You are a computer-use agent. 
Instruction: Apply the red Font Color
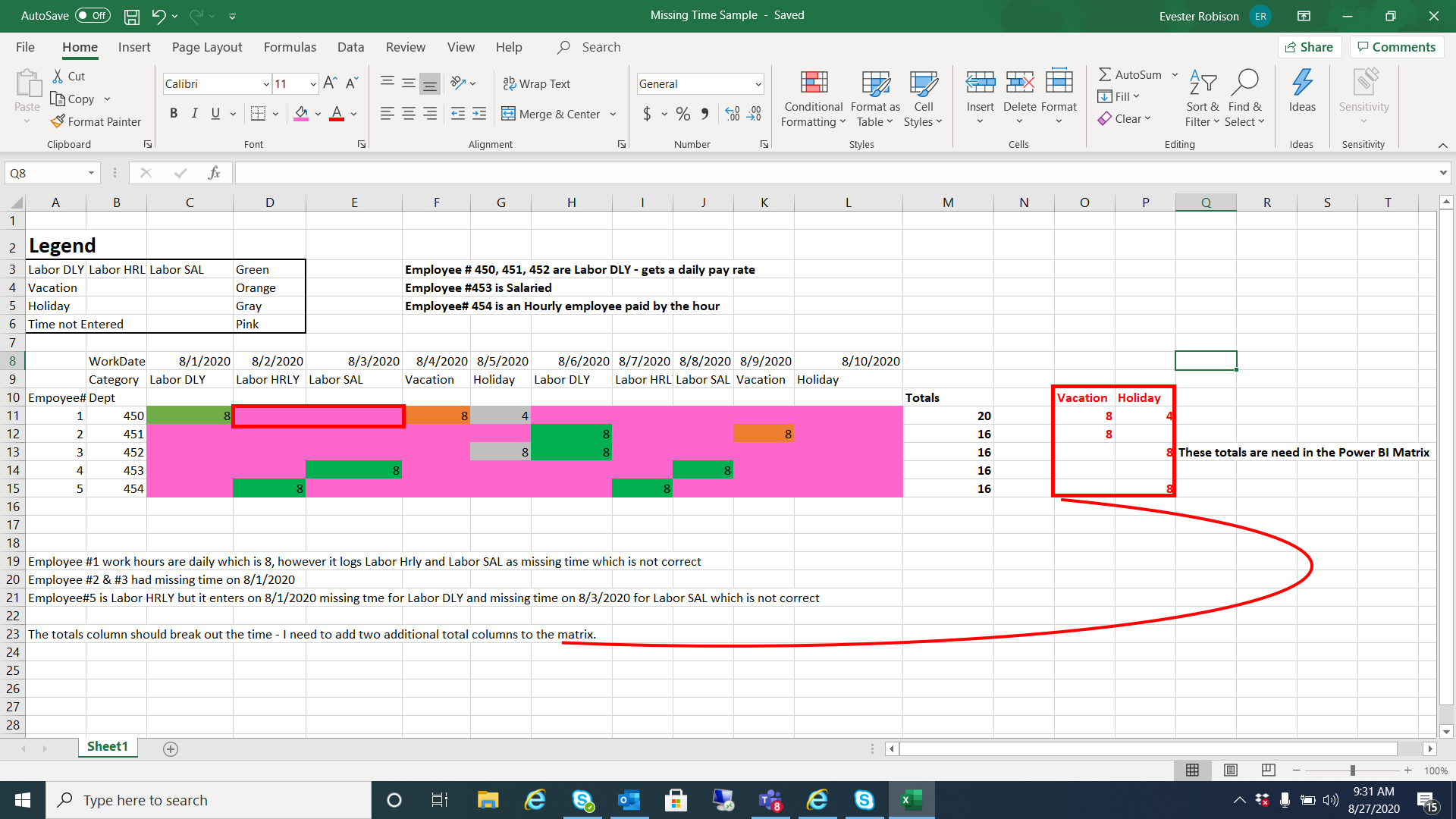pos(337,114)
